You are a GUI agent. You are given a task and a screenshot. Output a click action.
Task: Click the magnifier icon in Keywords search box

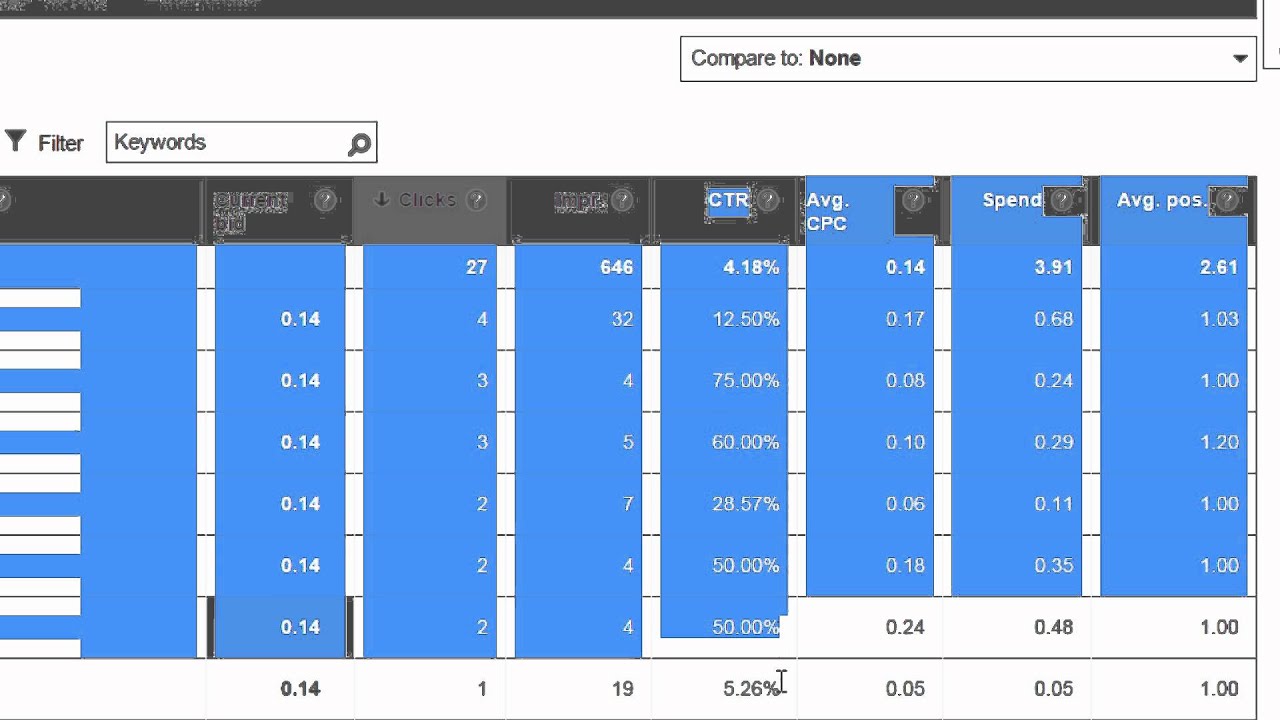(x=359, y=145)
